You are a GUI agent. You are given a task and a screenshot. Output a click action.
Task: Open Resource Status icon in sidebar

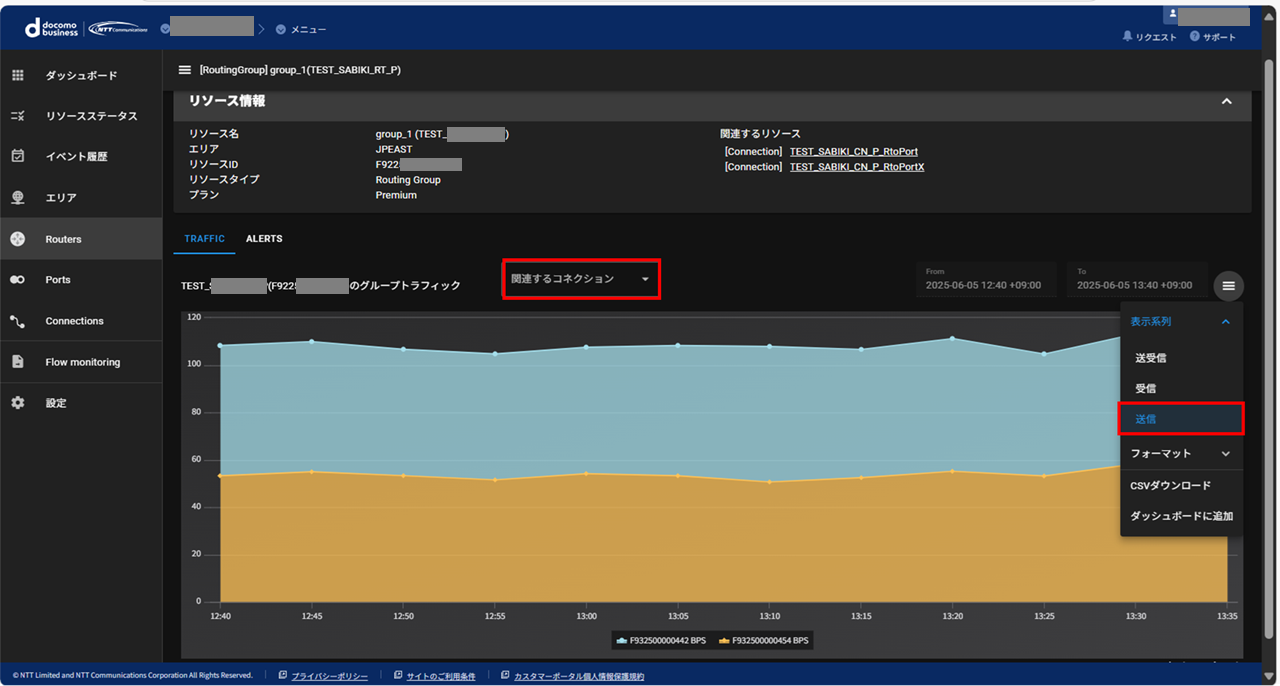click(x=18, y=116)
